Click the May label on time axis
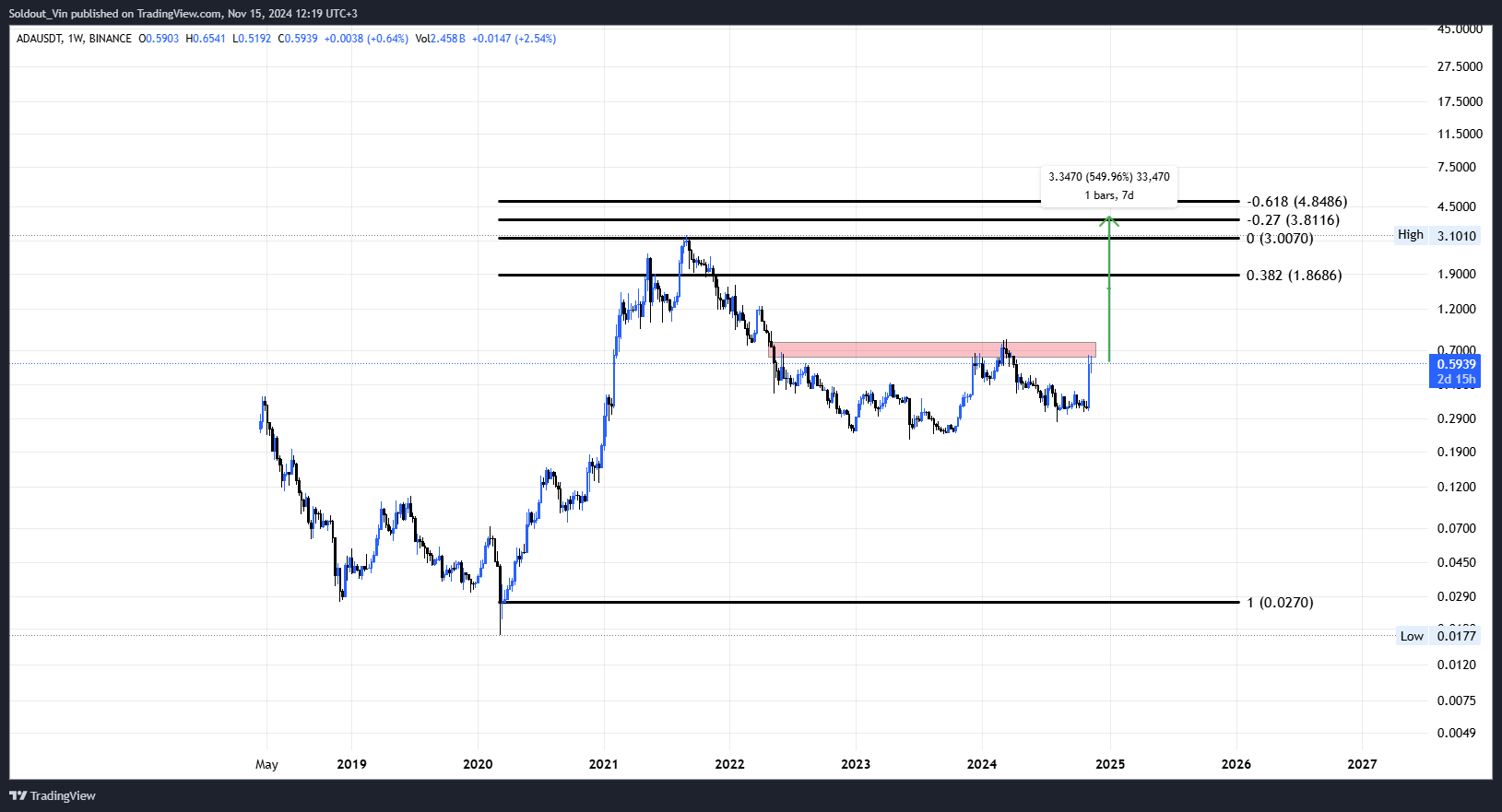The height and width of the screenshot is (812, 1502). [266, 764]
